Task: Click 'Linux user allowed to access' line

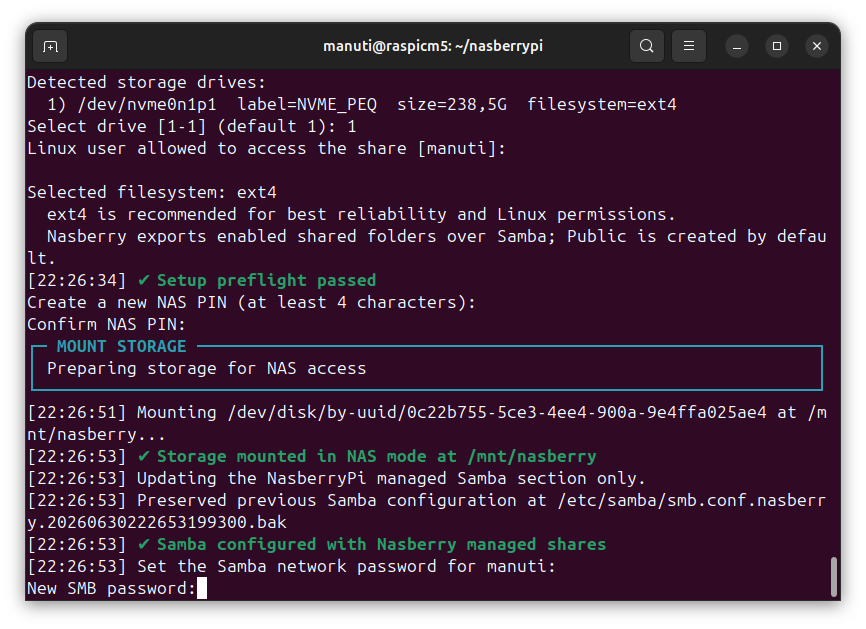Action: click(x=266, y=149)
